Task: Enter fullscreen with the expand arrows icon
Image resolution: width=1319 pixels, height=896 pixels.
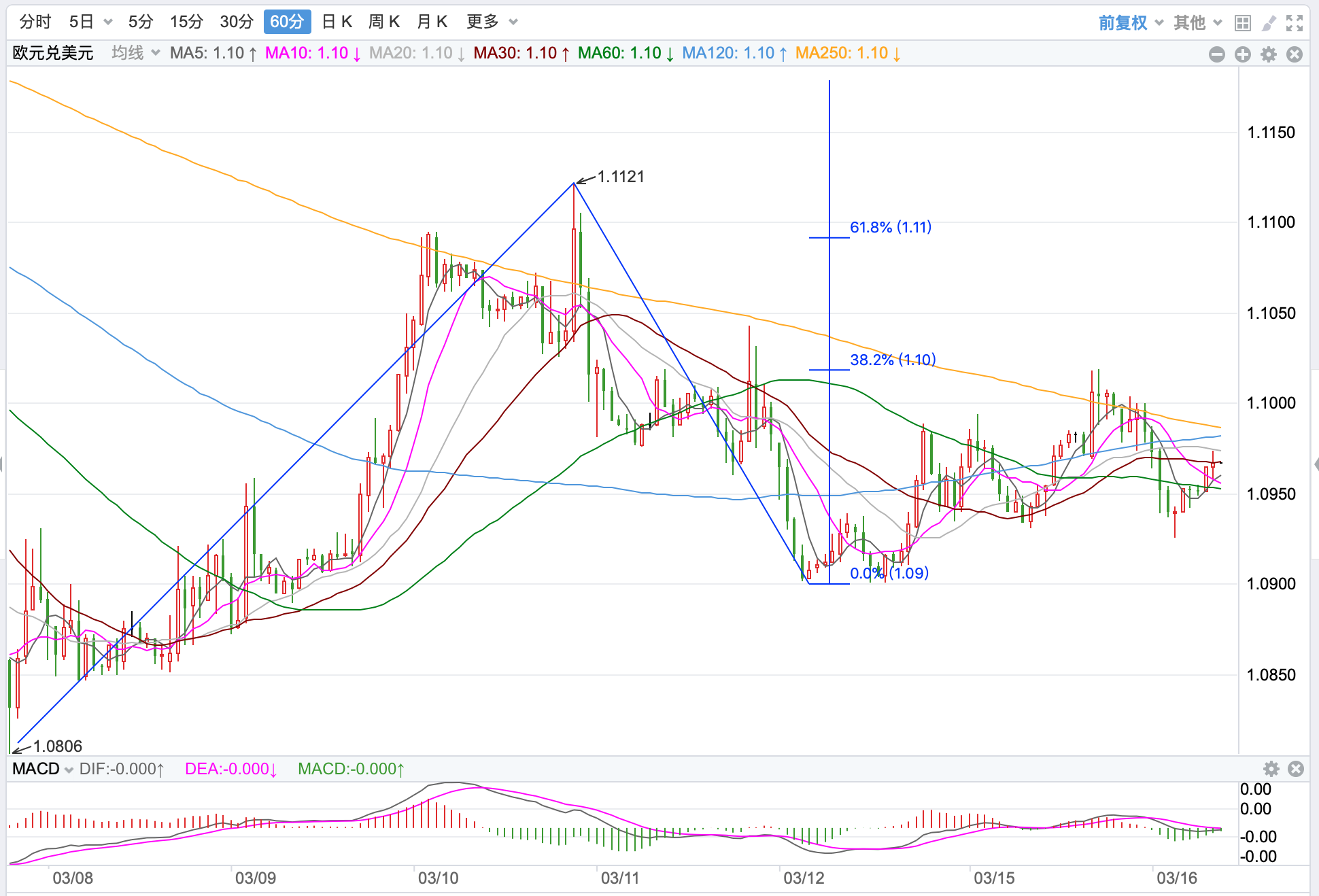Action: [x=1295, y=23]
